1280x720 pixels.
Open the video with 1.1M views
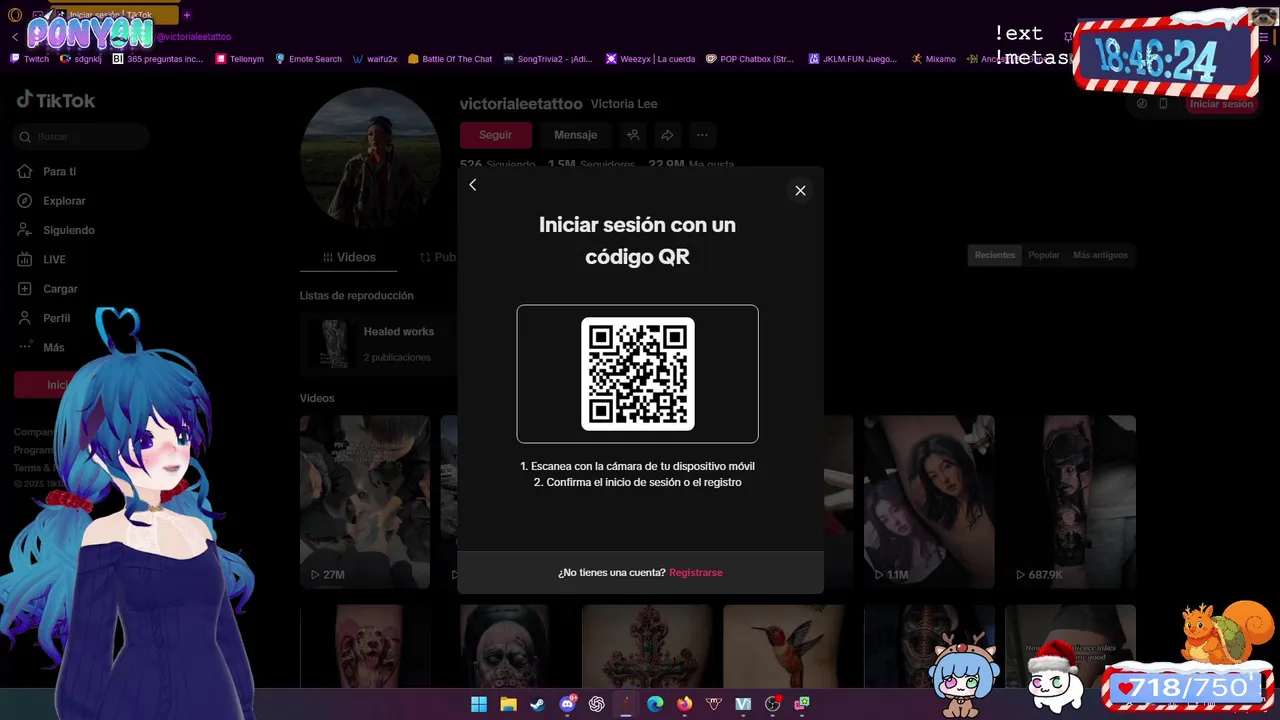[929, 501]
